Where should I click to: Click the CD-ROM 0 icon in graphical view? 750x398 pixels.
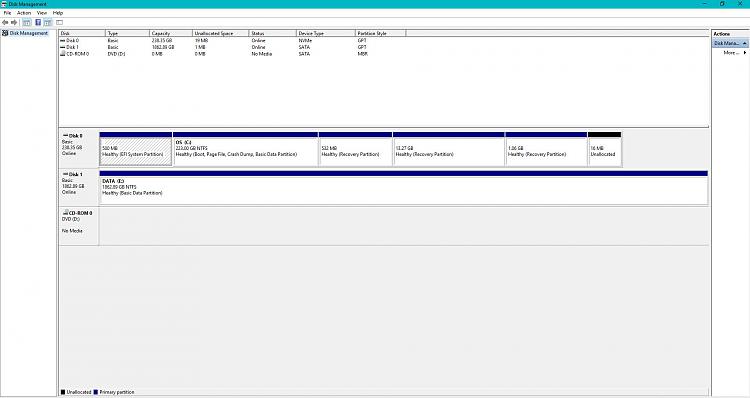66,212
